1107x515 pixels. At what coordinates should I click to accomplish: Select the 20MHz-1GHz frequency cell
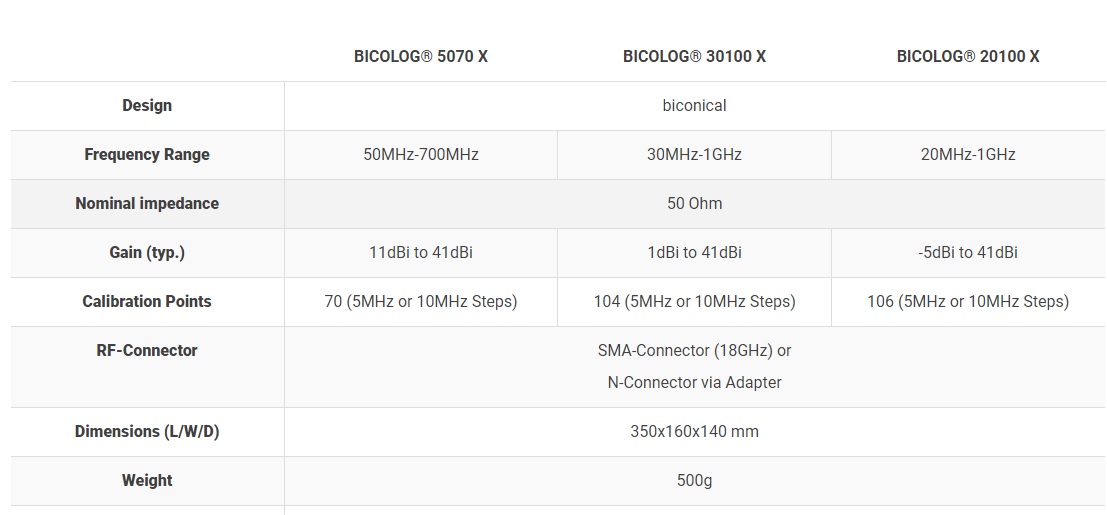pos(967,154)
